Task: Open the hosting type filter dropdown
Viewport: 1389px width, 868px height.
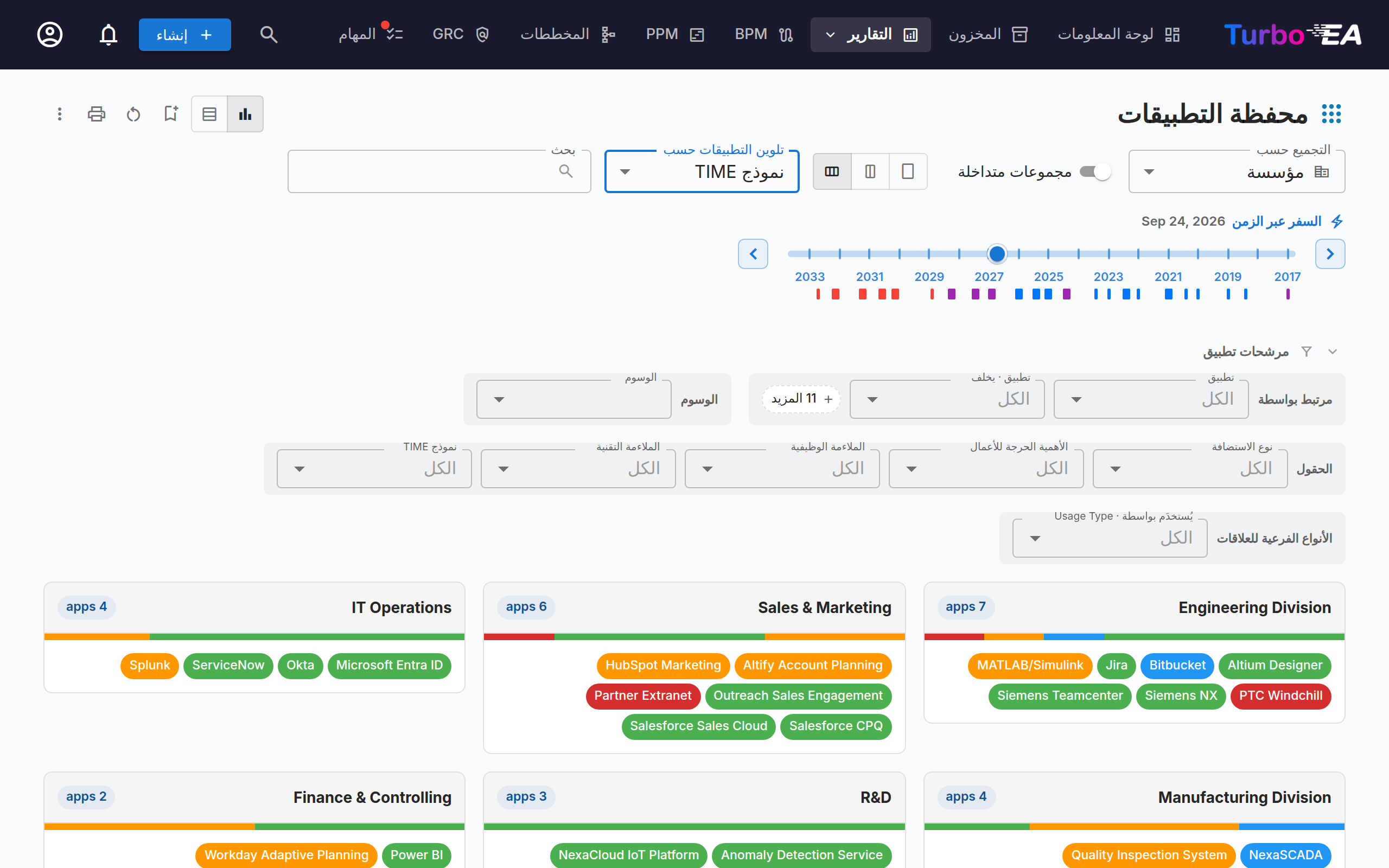Action: pyautogui.click(x=1190, y=468)
